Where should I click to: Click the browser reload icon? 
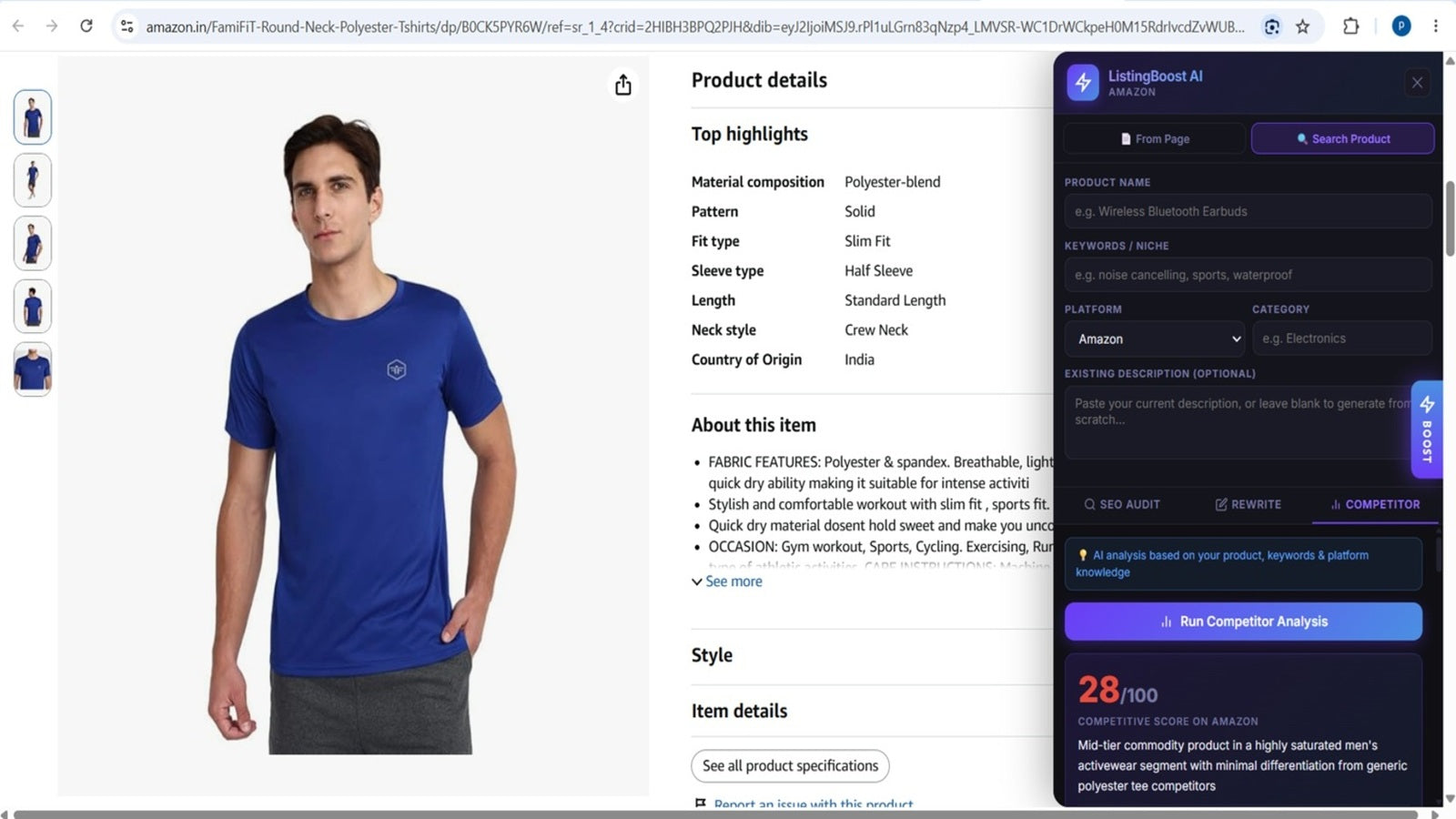click(x=86, y=26)
